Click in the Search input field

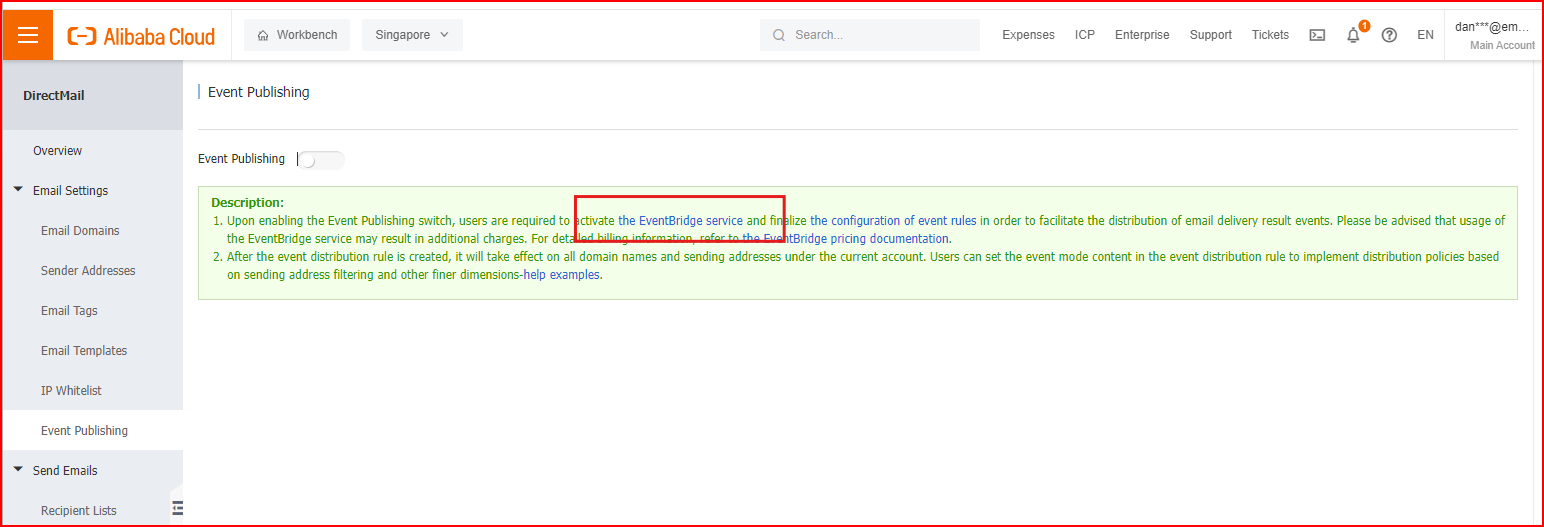(x=880, y=35)
